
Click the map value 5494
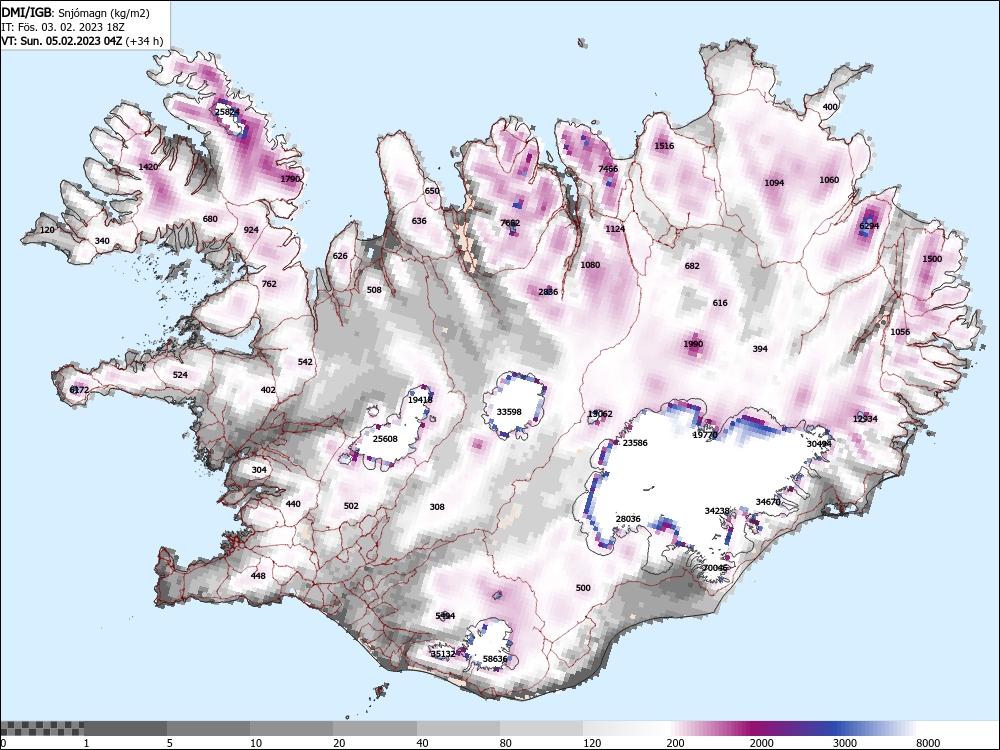(x=445, y=616)
